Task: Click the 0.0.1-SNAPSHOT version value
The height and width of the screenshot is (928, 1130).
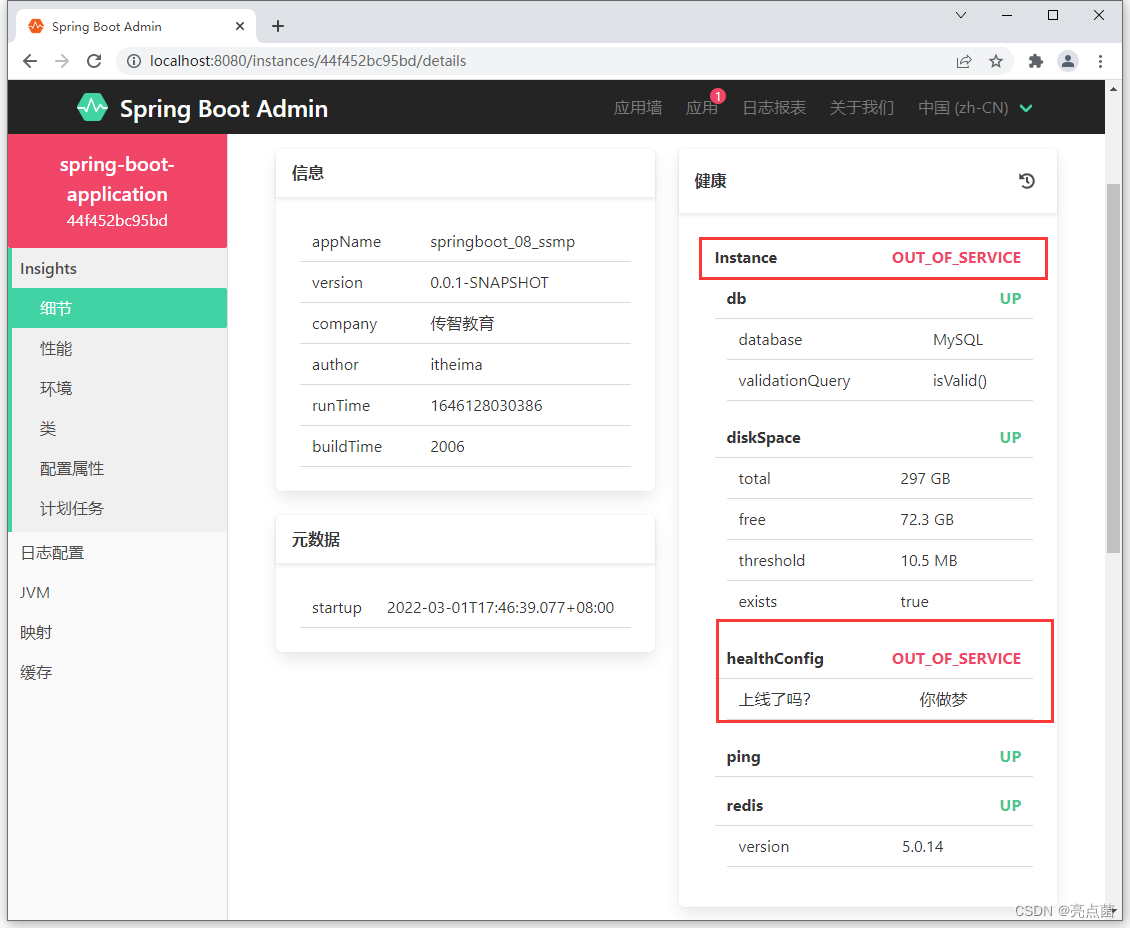Action: pyautogui.click(x=489, y=283)
